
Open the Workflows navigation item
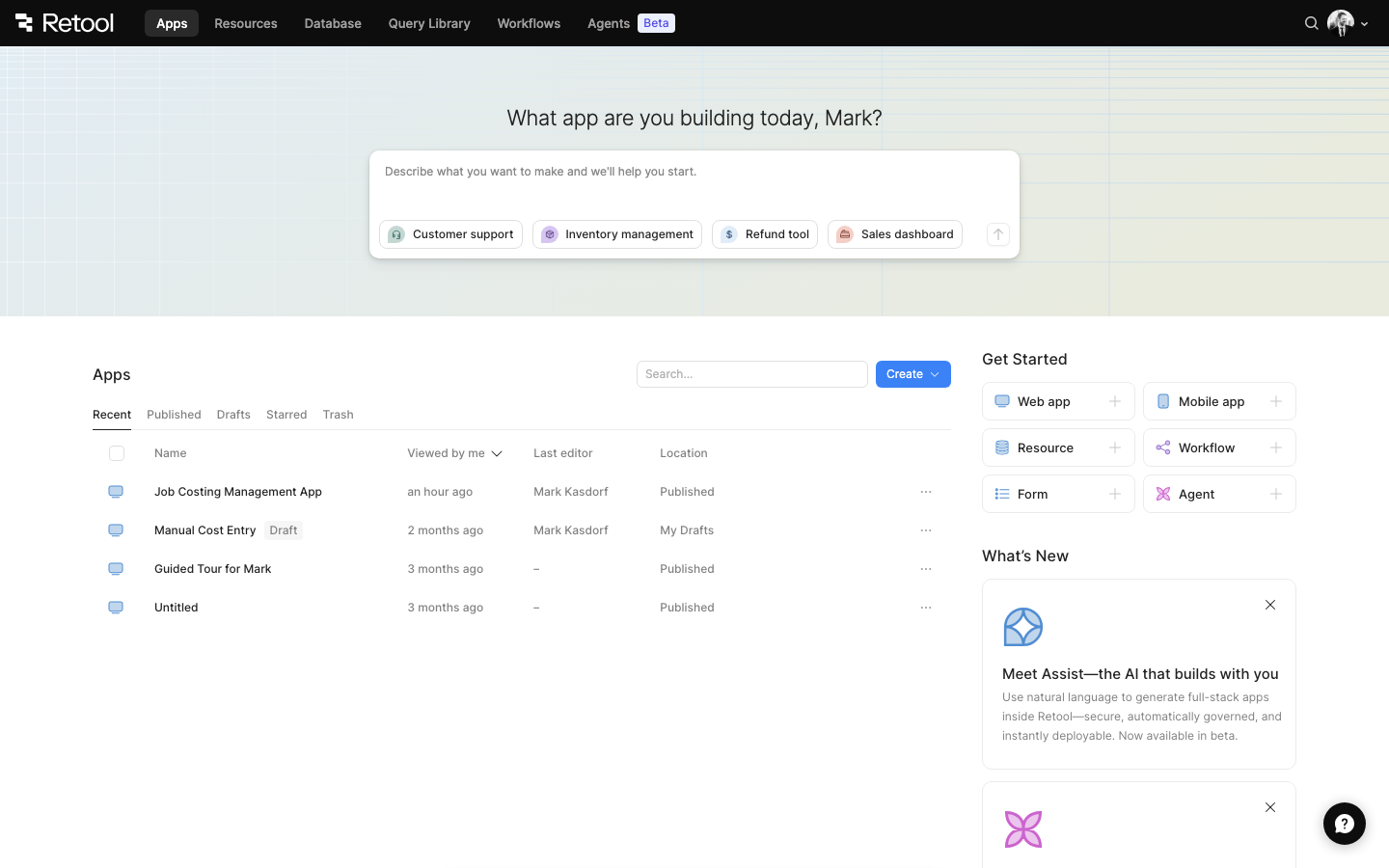coord(528,23)
